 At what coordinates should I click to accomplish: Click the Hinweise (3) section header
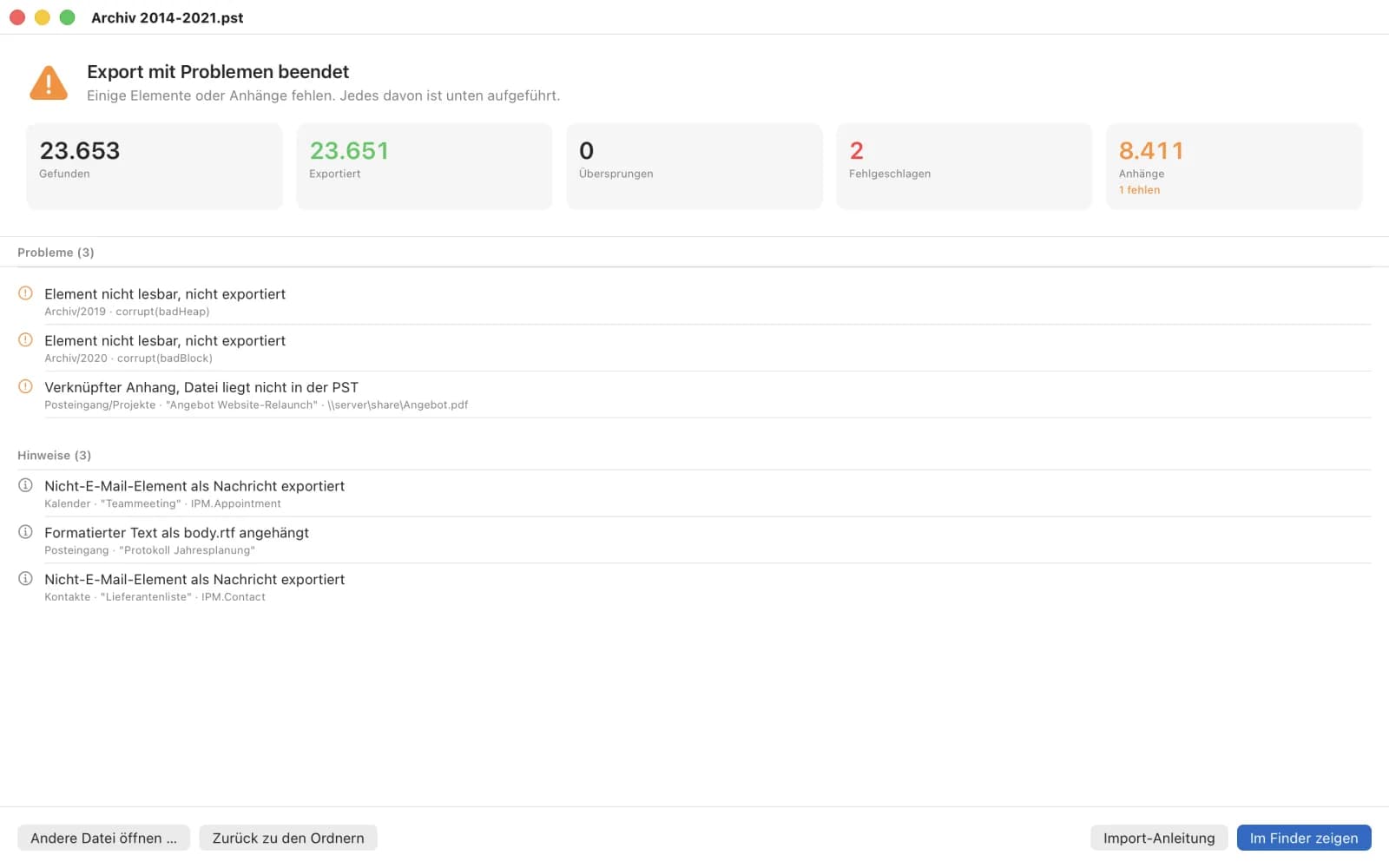[54, 456]
